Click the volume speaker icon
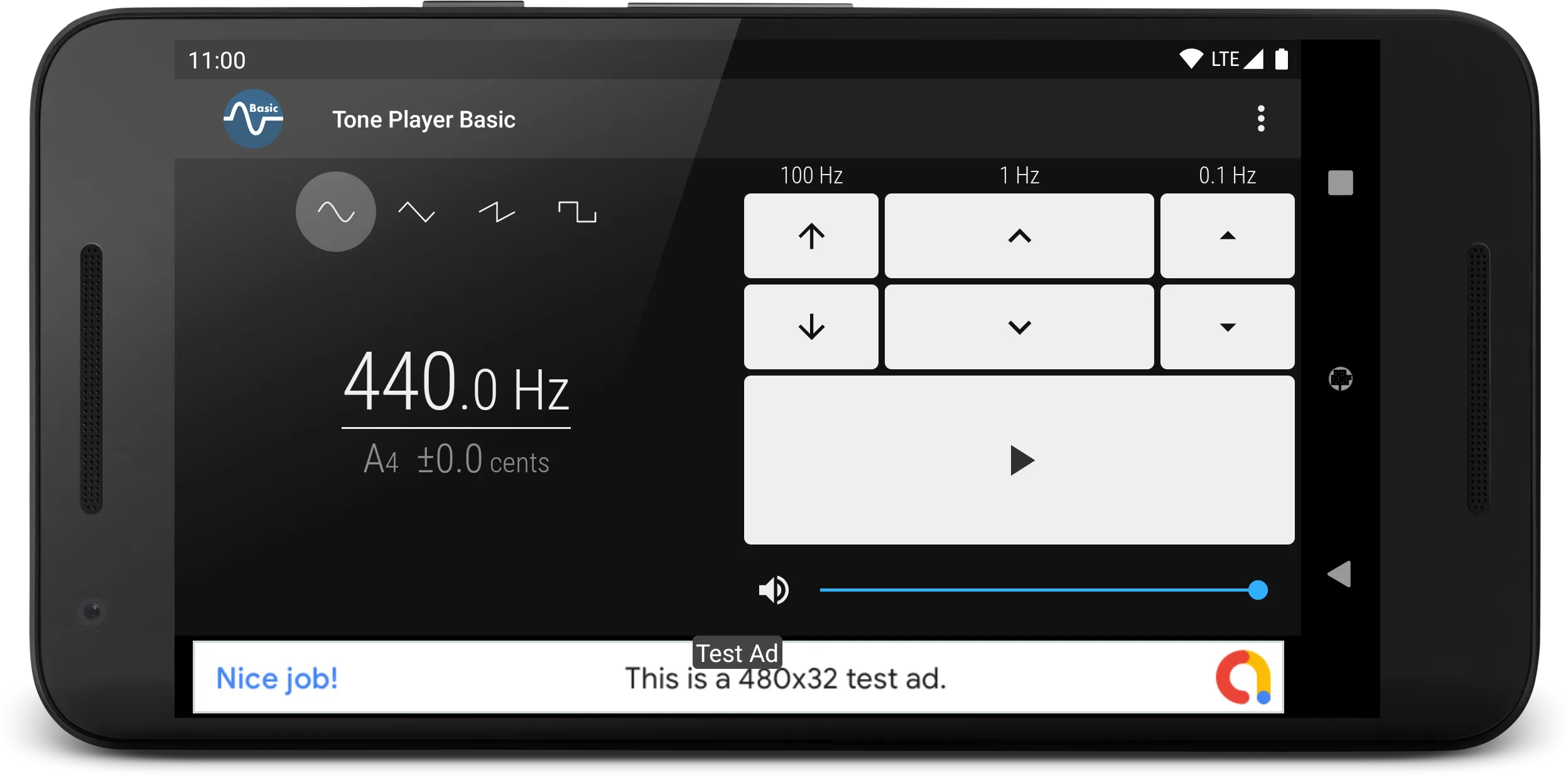Screen dimensions: 1568x775 [774, 590]
